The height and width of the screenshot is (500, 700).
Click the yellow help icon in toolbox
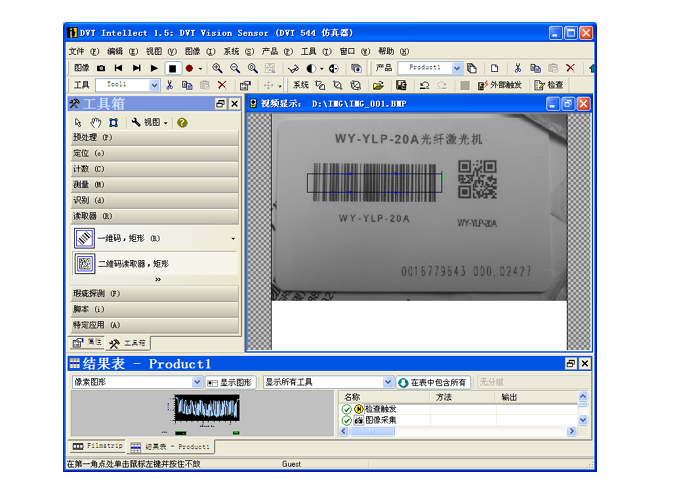point(182,122)
